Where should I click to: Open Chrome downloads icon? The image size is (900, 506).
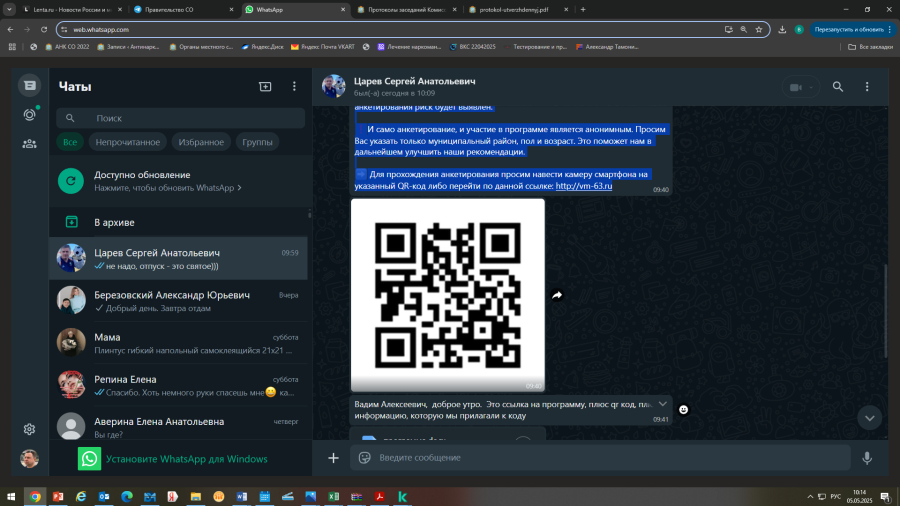(x=782, y=29)
